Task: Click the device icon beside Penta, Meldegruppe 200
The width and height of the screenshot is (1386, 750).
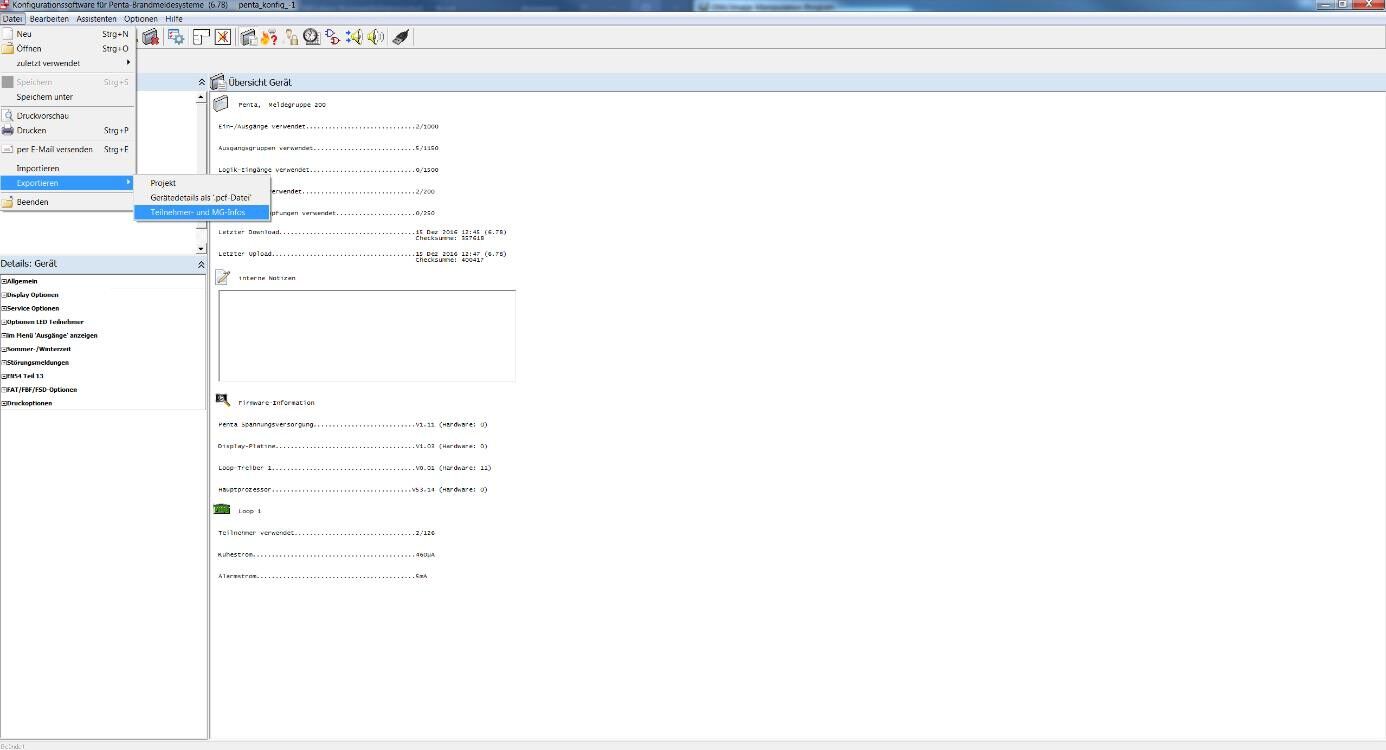Action: 221,103
